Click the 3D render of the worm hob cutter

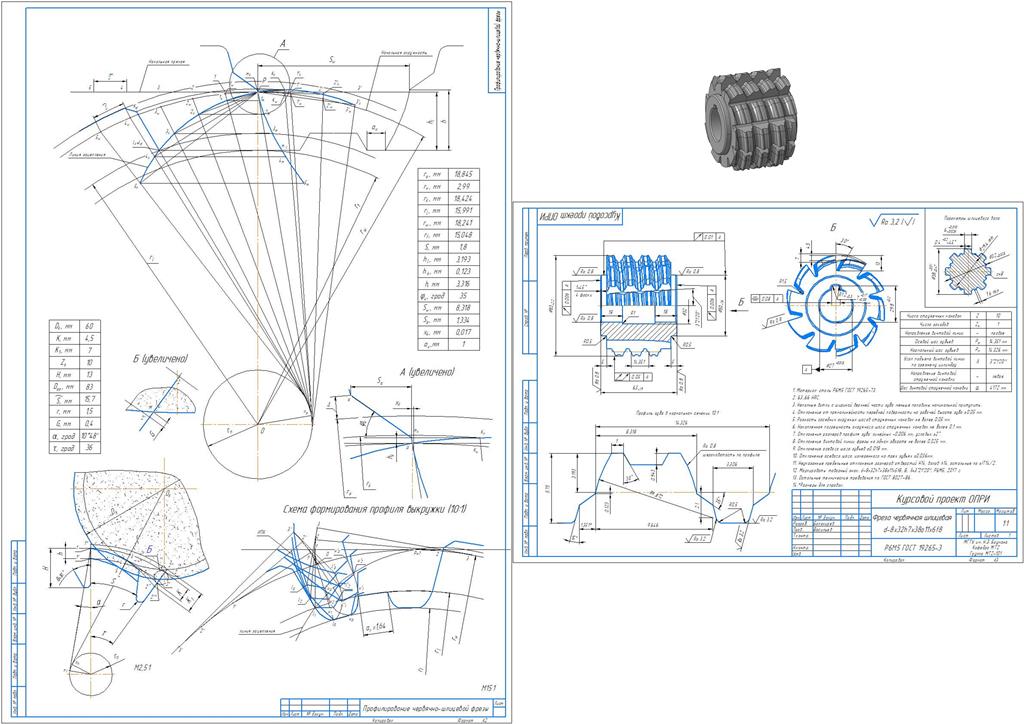click(753, 119)
